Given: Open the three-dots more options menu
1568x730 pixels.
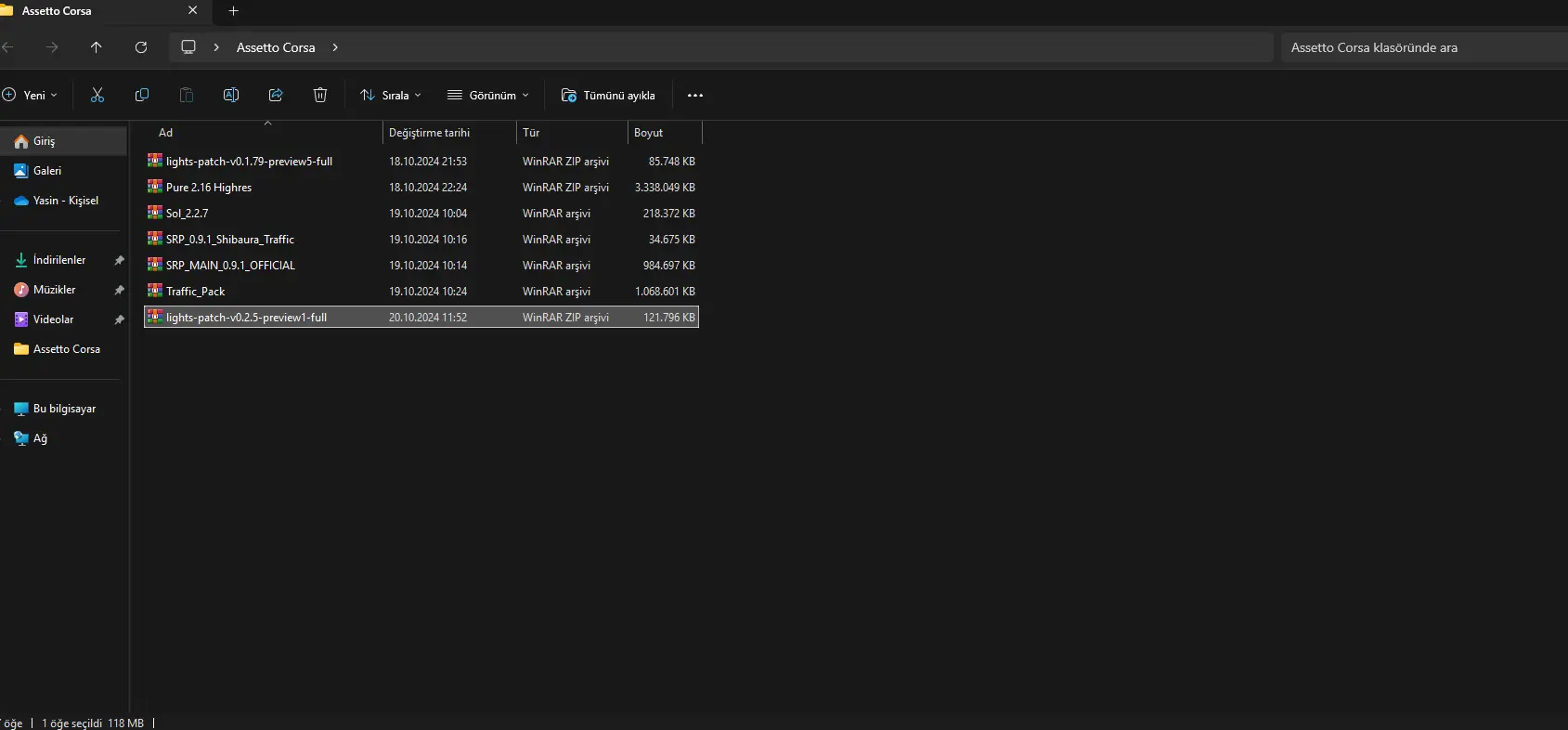Looking at the screenshot, I should 695,95.
